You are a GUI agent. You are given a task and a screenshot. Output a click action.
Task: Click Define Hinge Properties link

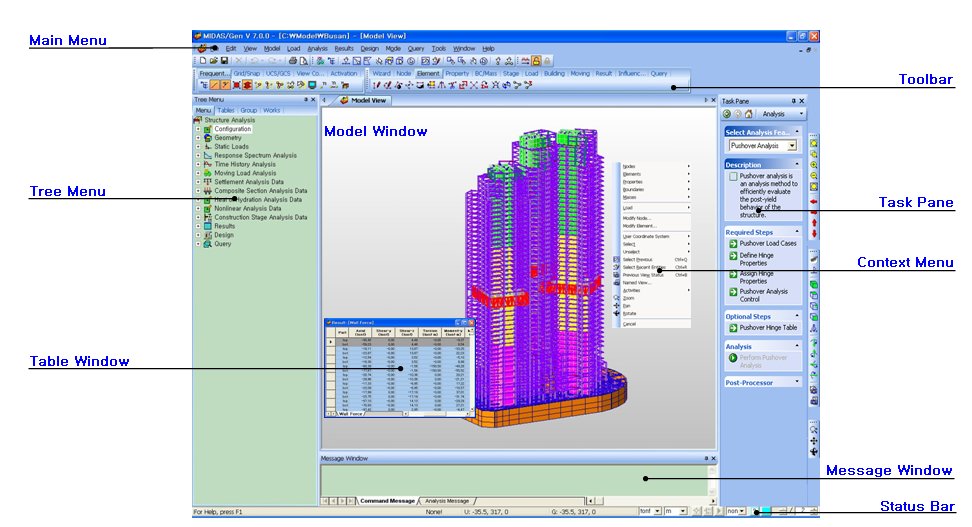point(767,260)
